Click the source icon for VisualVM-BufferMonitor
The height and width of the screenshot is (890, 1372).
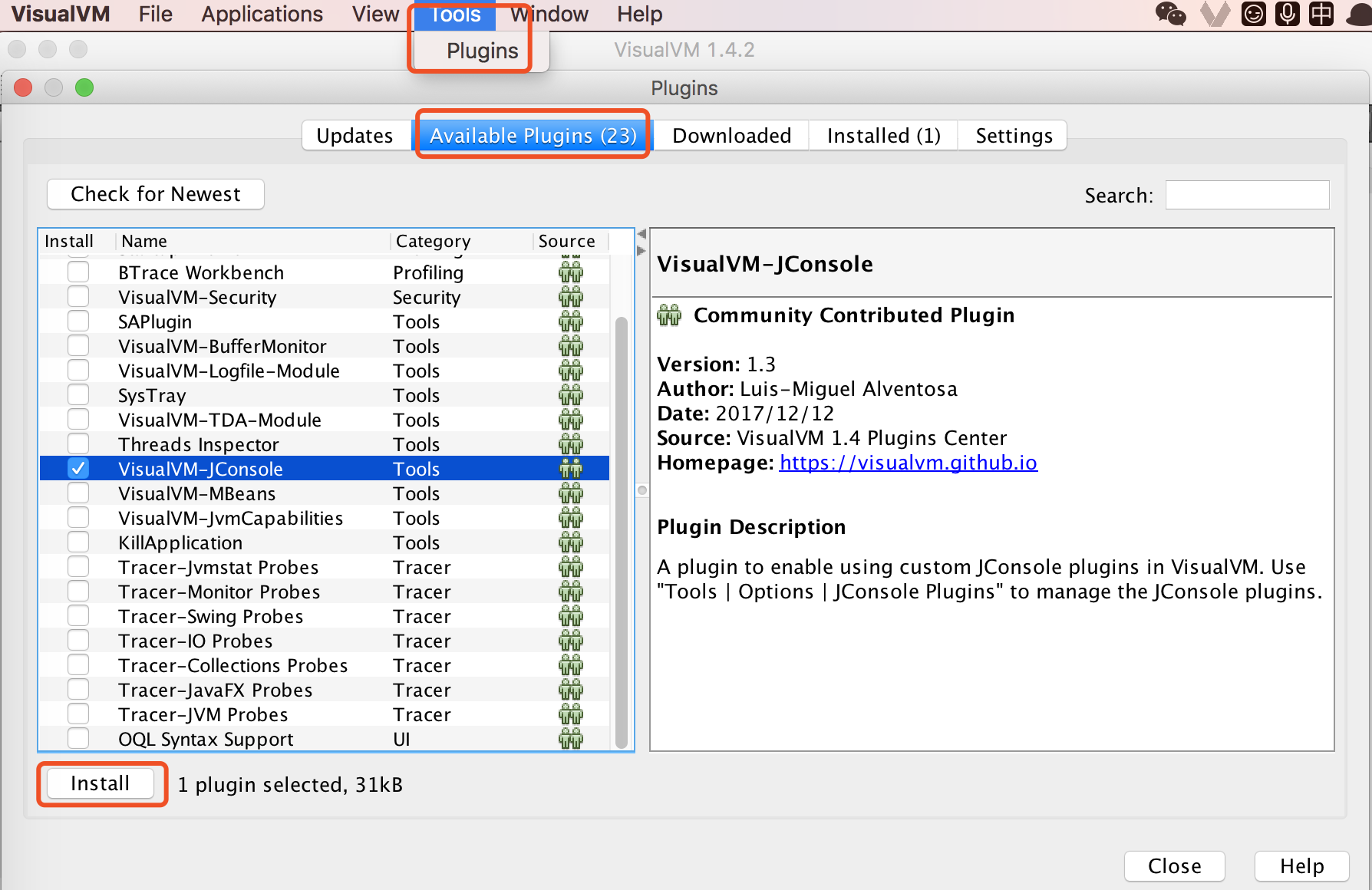[x=570, y=346]
